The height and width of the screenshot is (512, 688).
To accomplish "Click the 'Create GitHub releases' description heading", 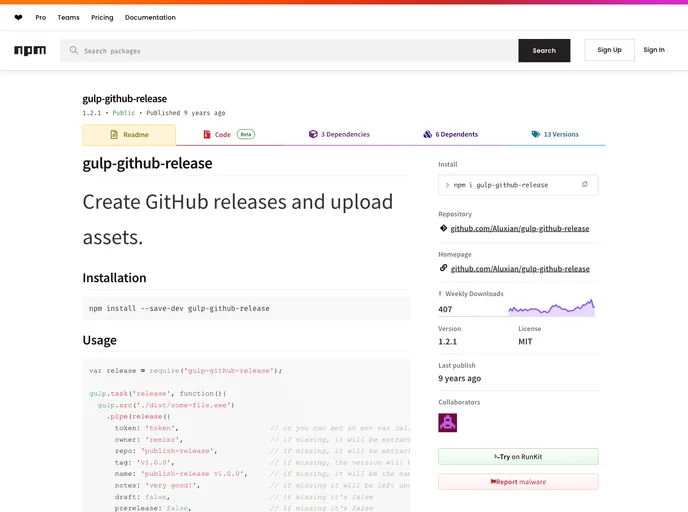I will (237, 219).
